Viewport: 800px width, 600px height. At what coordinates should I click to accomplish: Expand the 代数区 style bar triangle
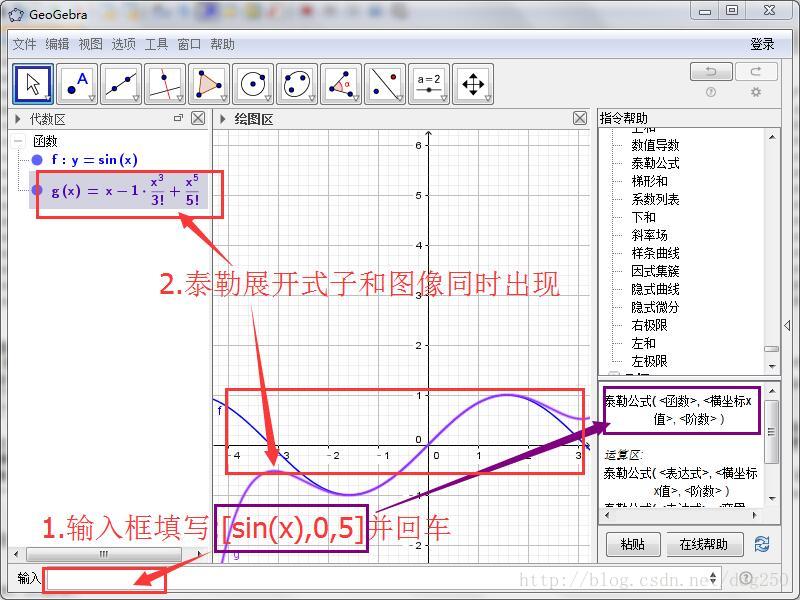pos(18,119)
